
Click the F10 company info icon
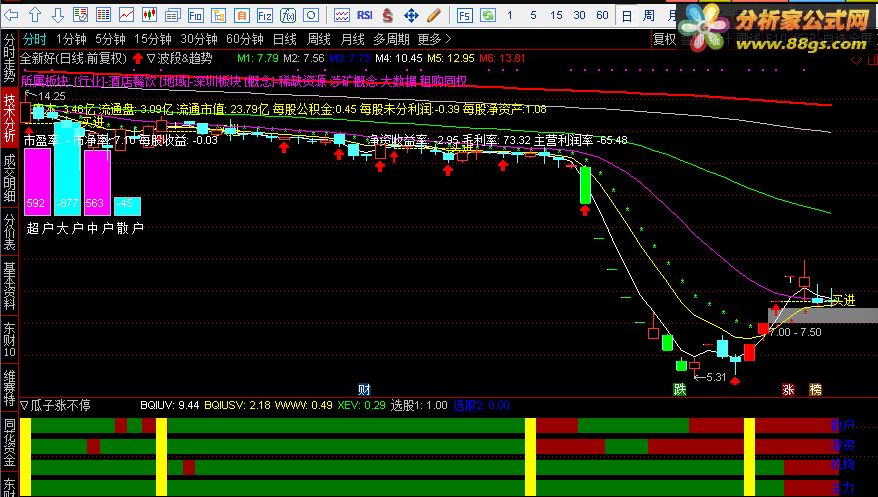click(x=195, y=15)
